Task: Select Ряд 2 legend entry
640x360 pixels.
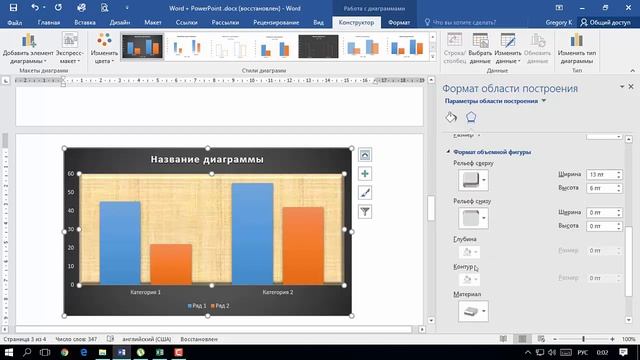Action: pos(220,306)
